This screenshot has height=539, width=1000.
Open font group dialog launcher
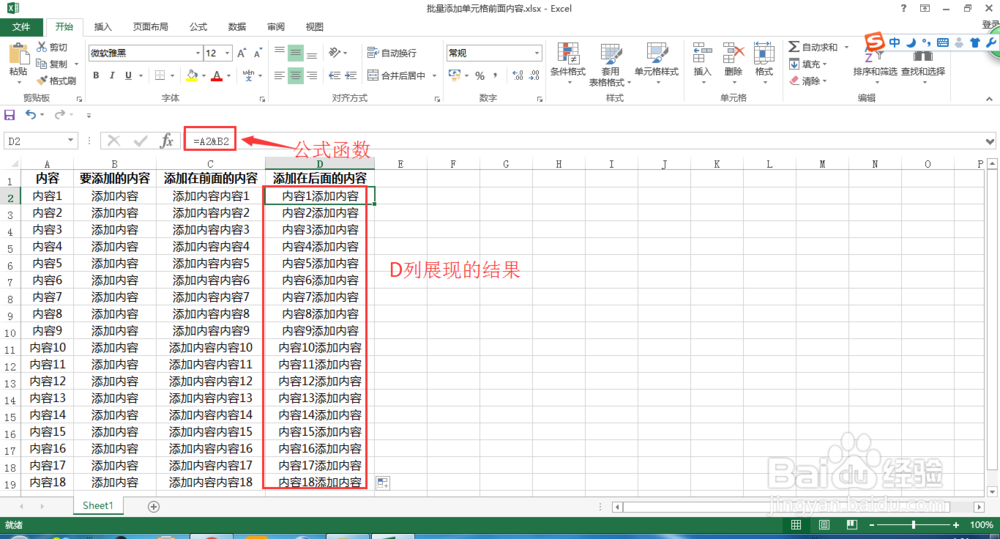click(x=262, y=99)
